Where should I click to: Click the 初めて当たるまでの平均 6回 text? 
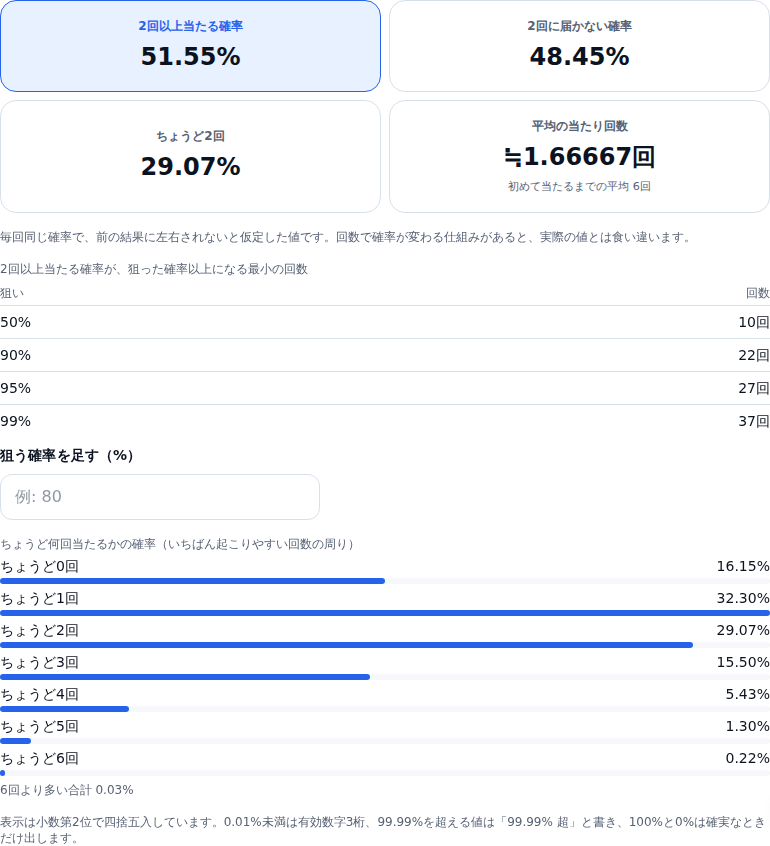click(579, 186)
